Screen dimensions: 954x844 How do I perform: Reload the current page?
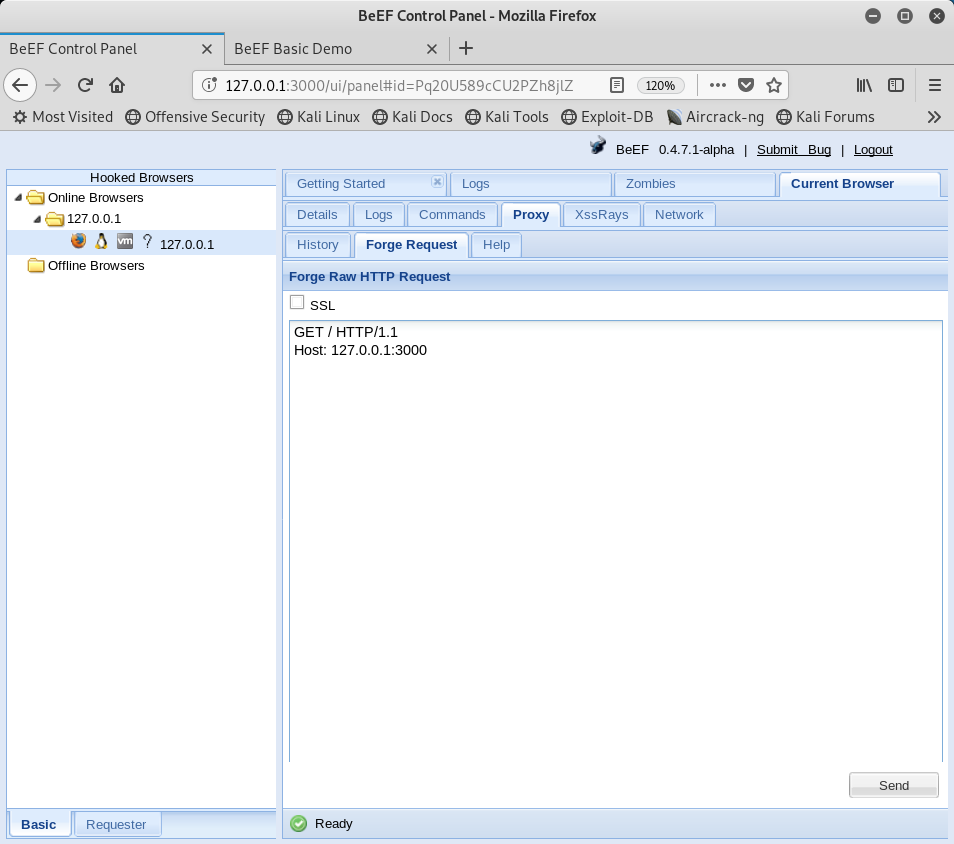tap(85, 85)
